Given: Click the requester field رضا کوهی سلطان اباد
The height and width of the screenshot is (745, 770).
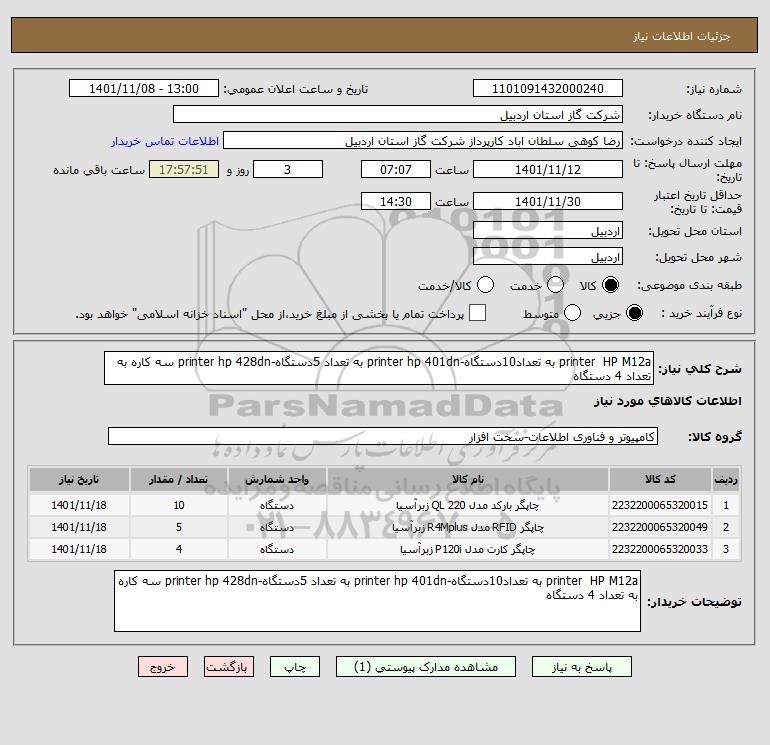Looking at the screenshot, I should tap(423, 140).
